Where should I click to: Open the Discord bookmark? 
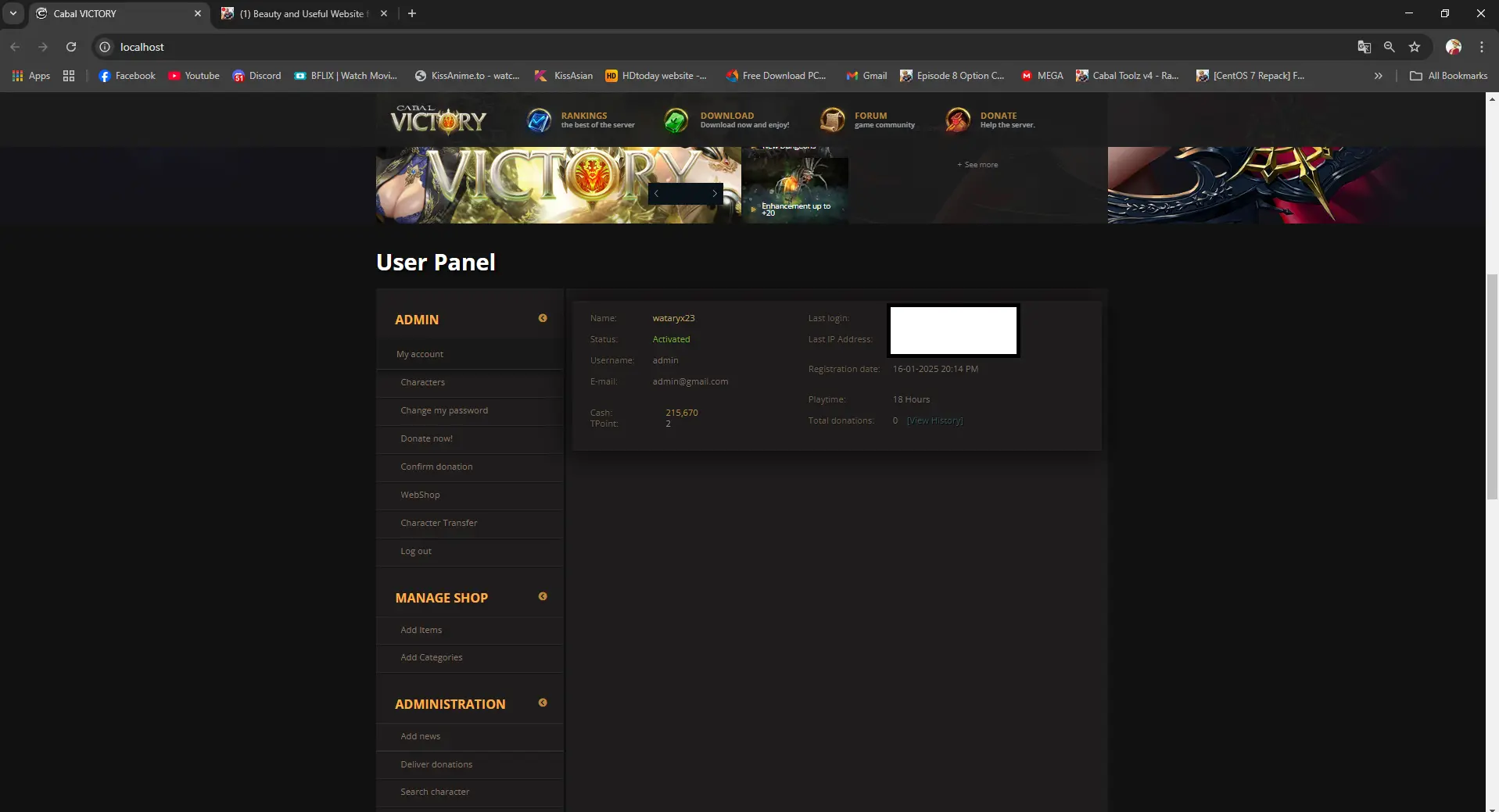(256, 76)
